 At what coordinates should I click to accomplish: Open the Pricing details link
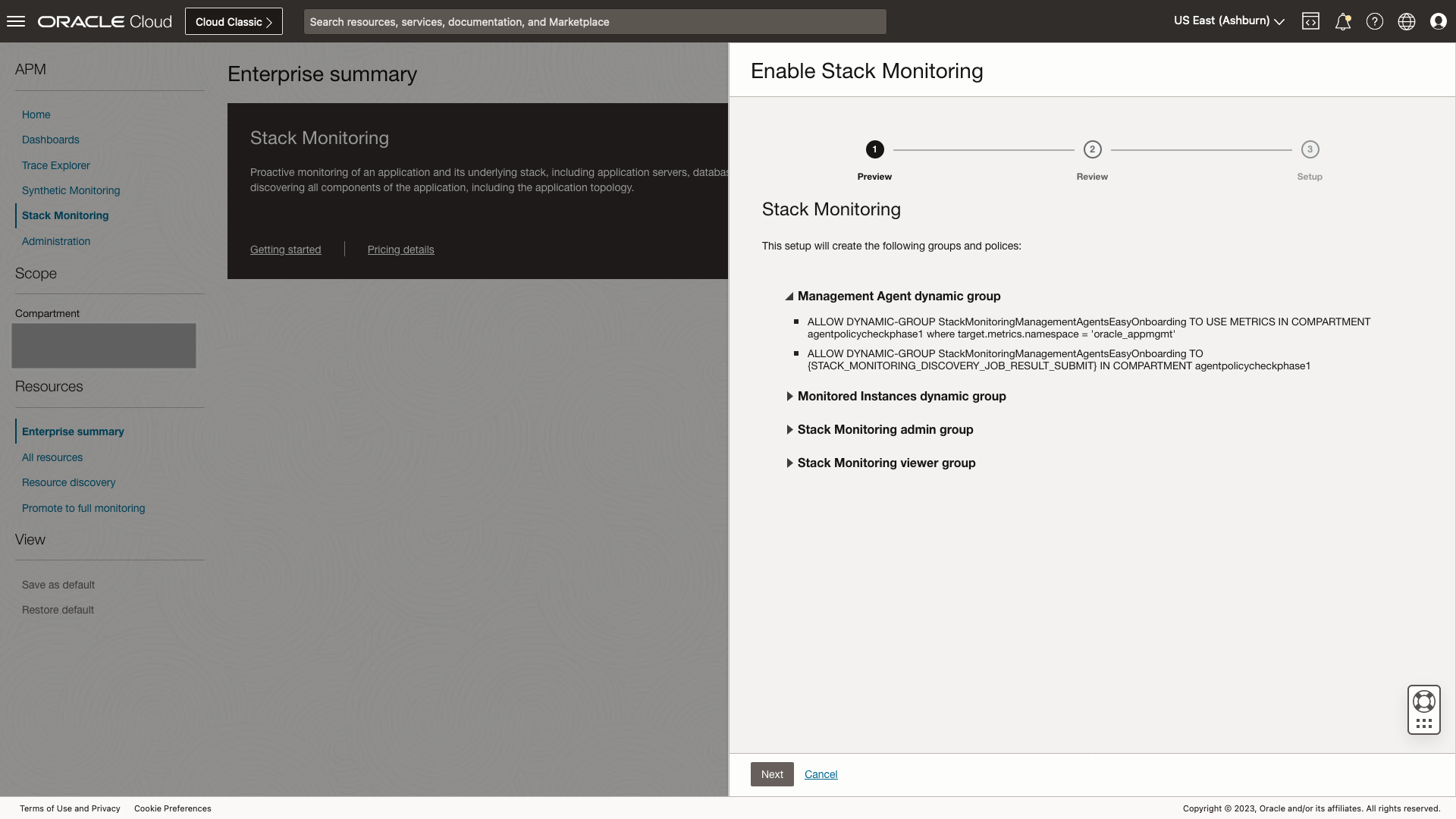point(400,249)
